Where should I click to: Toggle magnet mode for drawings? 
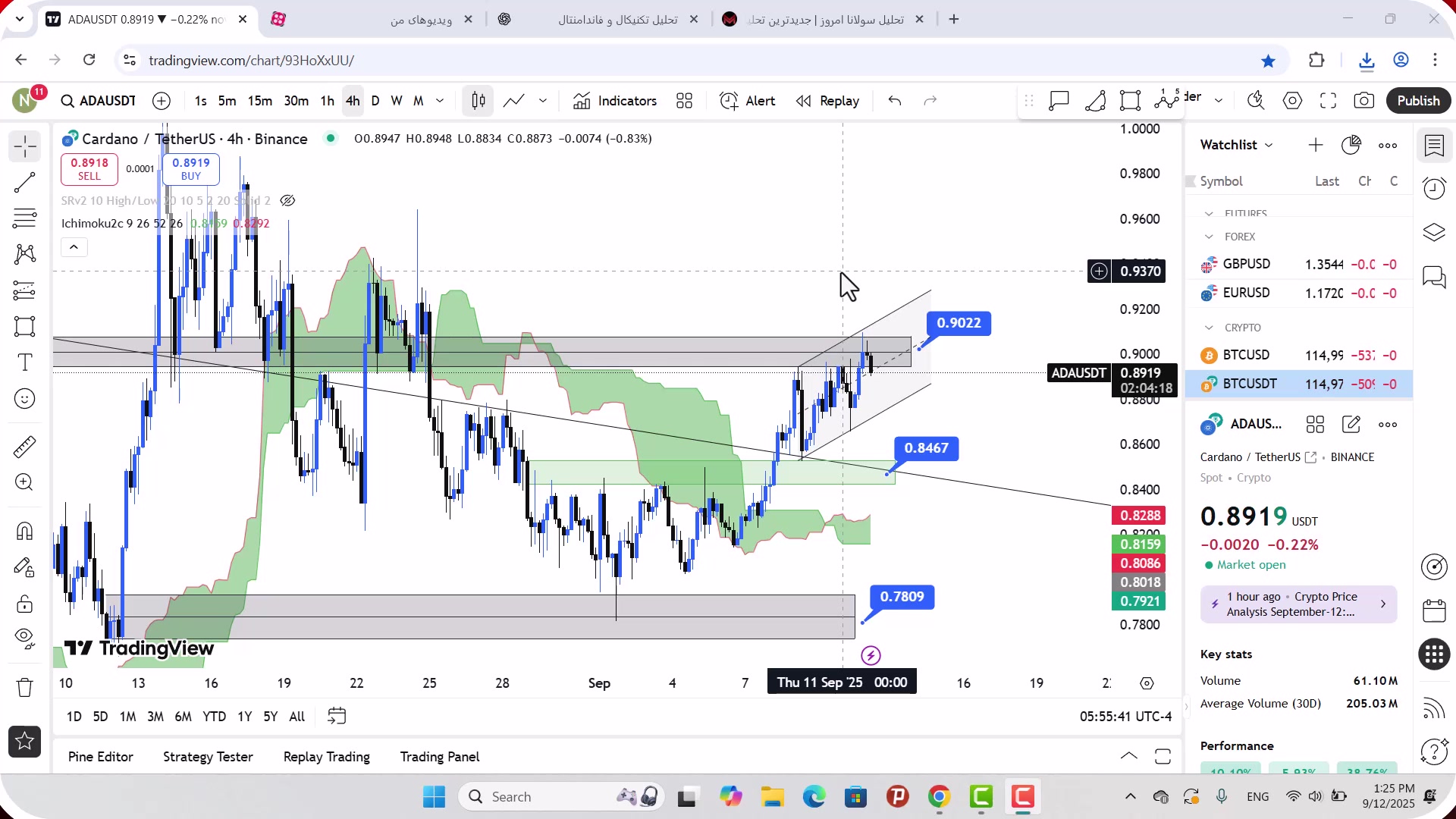(25, 531)
